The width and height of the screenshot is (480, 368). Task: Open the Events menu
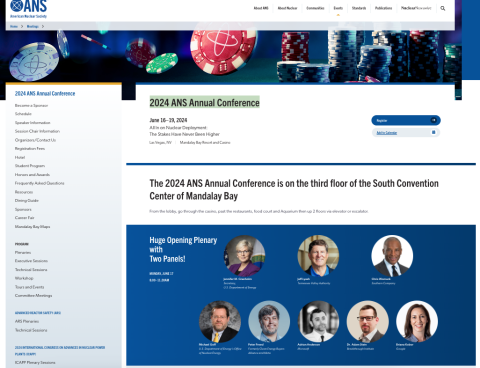(x=338, y=8)
